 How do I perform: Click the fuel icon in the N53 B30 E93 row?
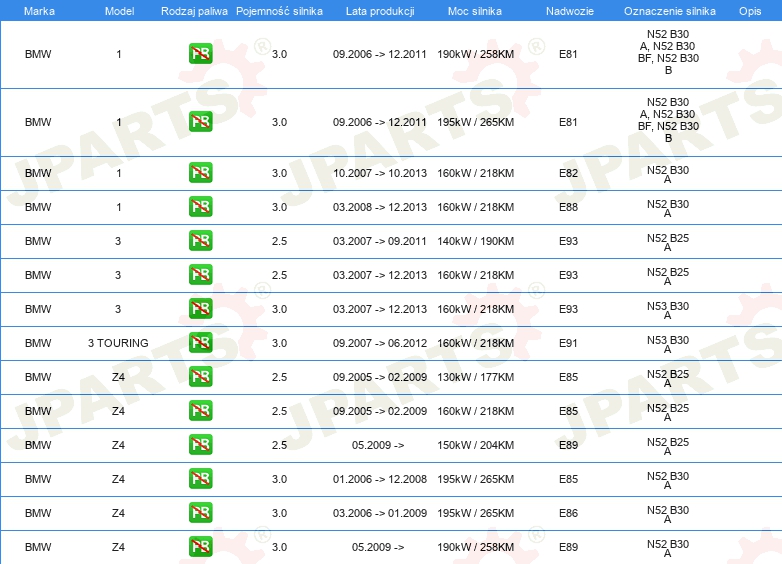(x=200, y=309)
